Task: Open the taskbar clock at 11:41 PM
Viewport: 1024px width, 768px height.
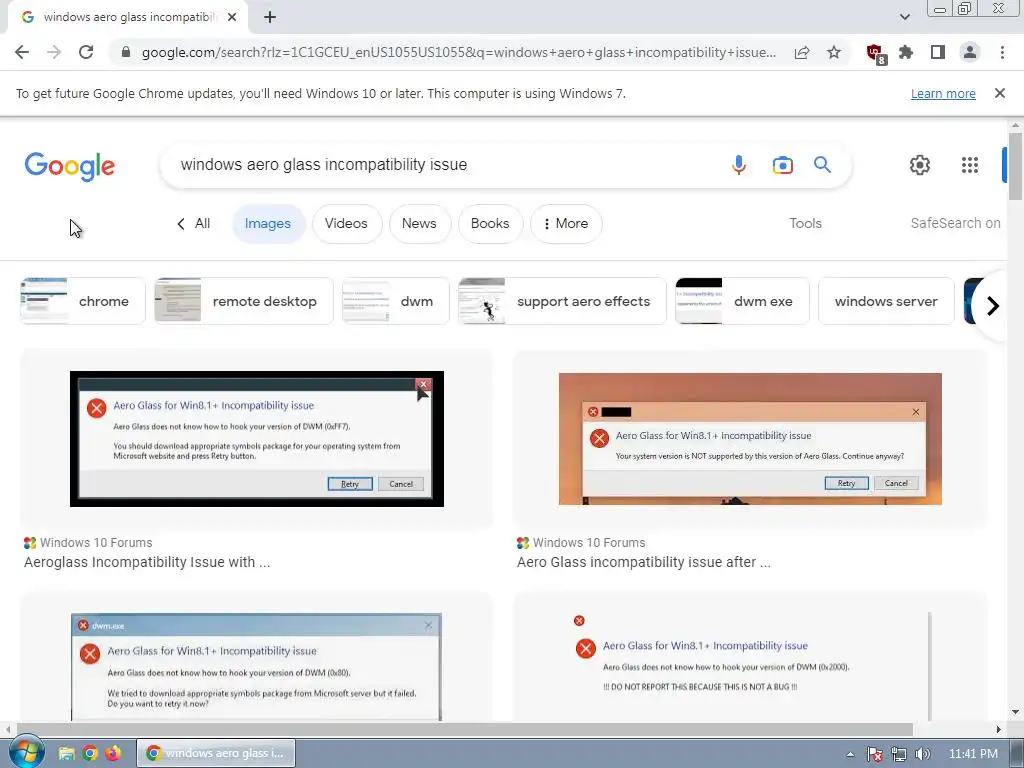Action: click(973, 754)
